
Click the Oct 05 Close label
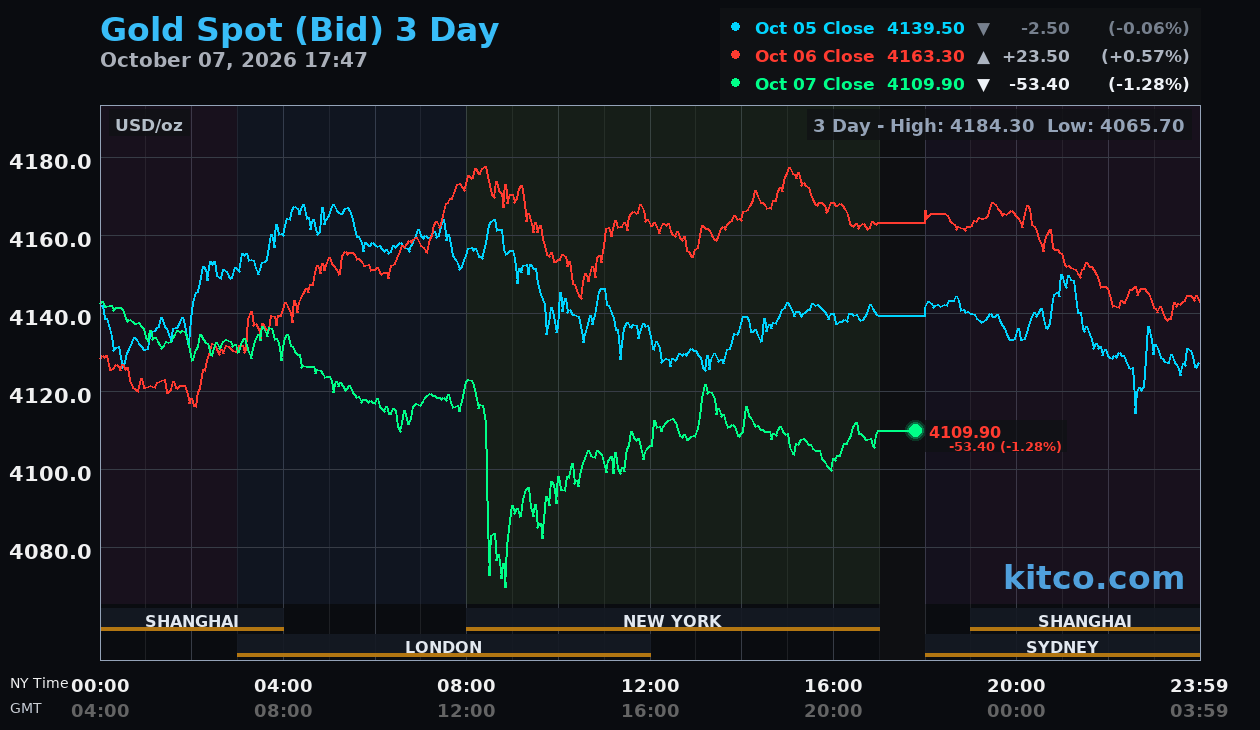click(815, 28)
